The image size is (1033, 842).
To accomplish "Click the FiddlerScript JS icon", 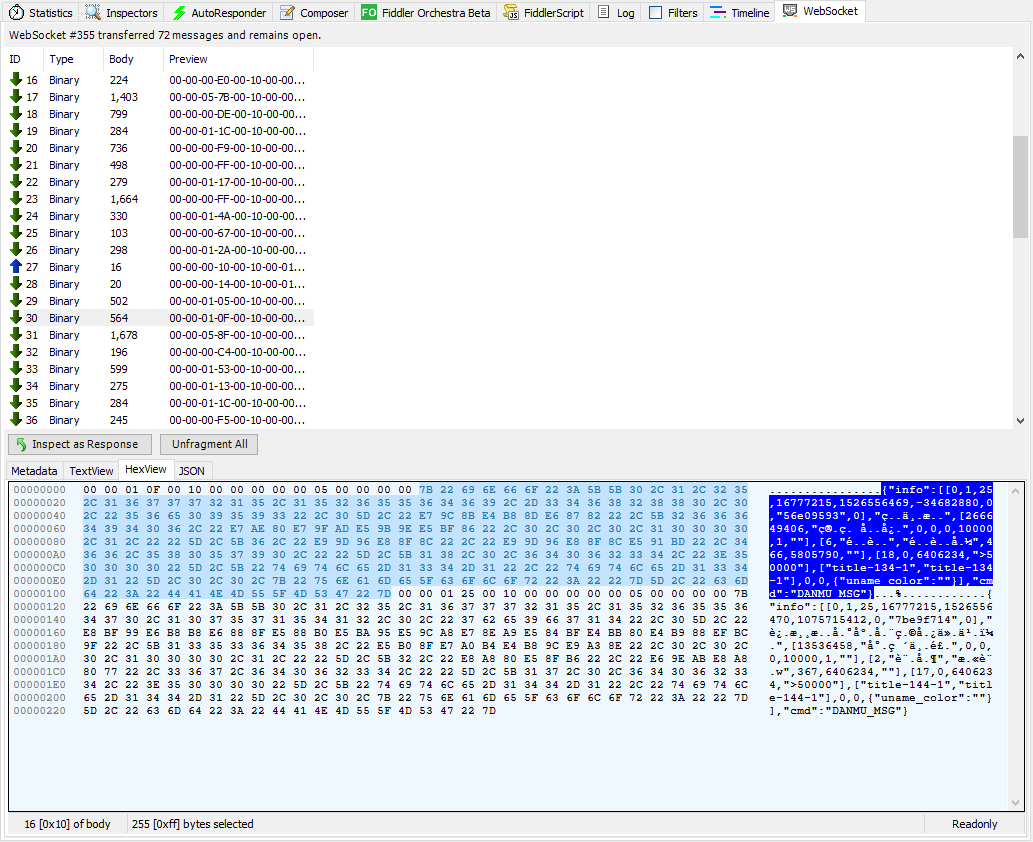I will click(511, 13).
